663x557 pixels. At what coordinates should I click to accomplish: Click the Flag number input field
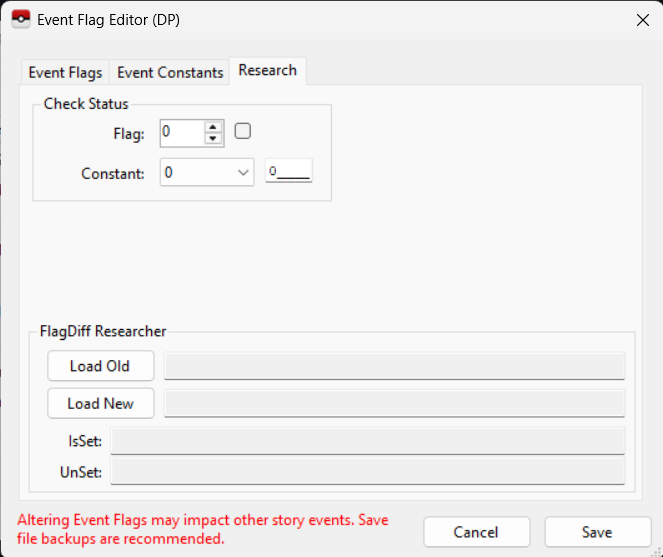pyautogui.click(x=182, y=133)
